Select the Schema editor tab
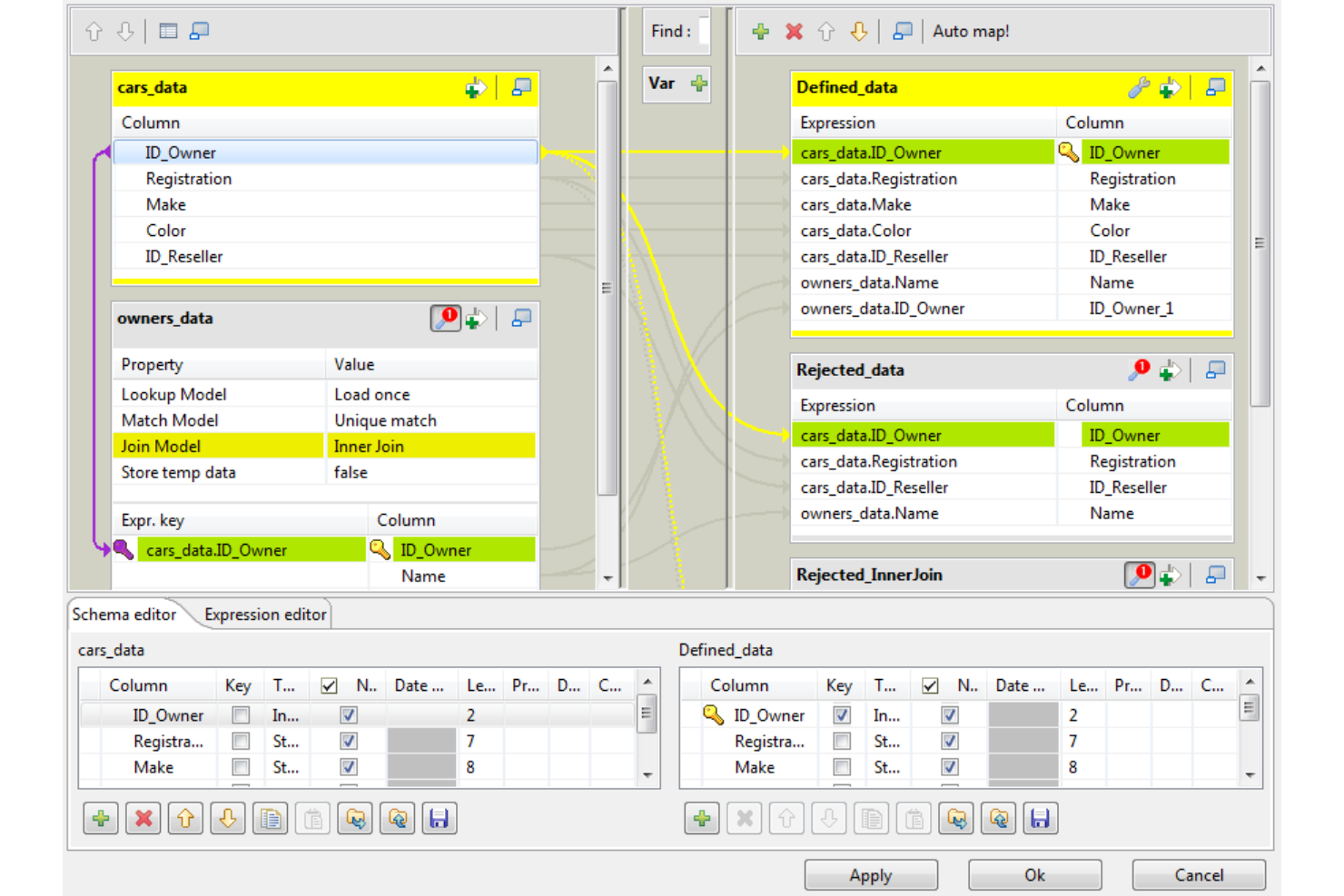This screenshot has width=1344, height=896. [x=125, y=615]
